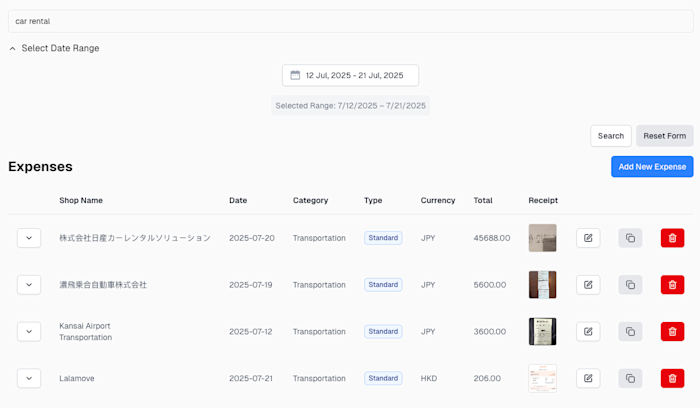This screenshot has height=408, width=700.
Task: Open receipt thumbnail for 45688.00 expense
Action: [542, 238]
